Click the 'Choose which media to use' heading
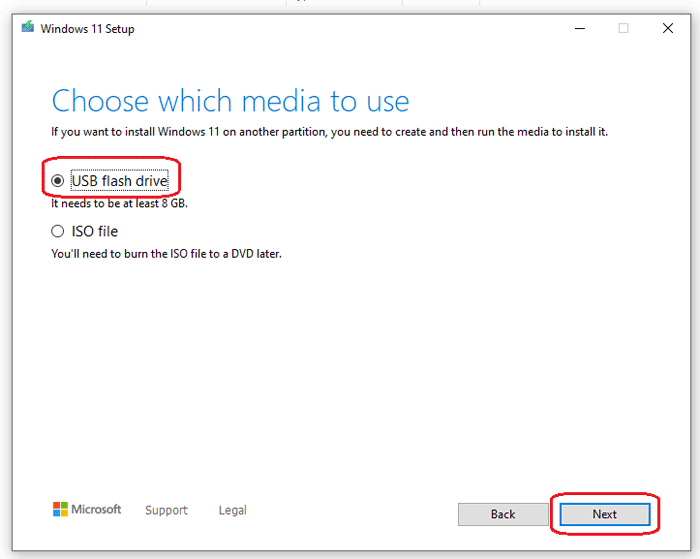700x559 pixels. [230, 101]
